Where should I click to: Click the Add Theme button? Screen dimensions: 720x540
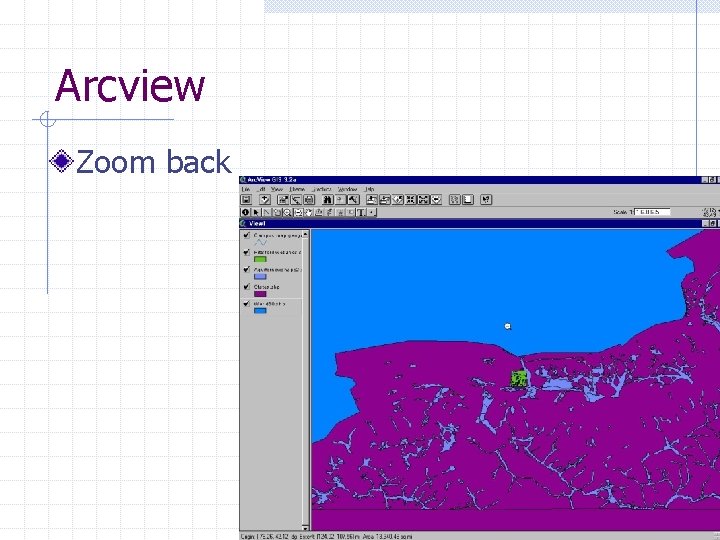click(265, 199)
